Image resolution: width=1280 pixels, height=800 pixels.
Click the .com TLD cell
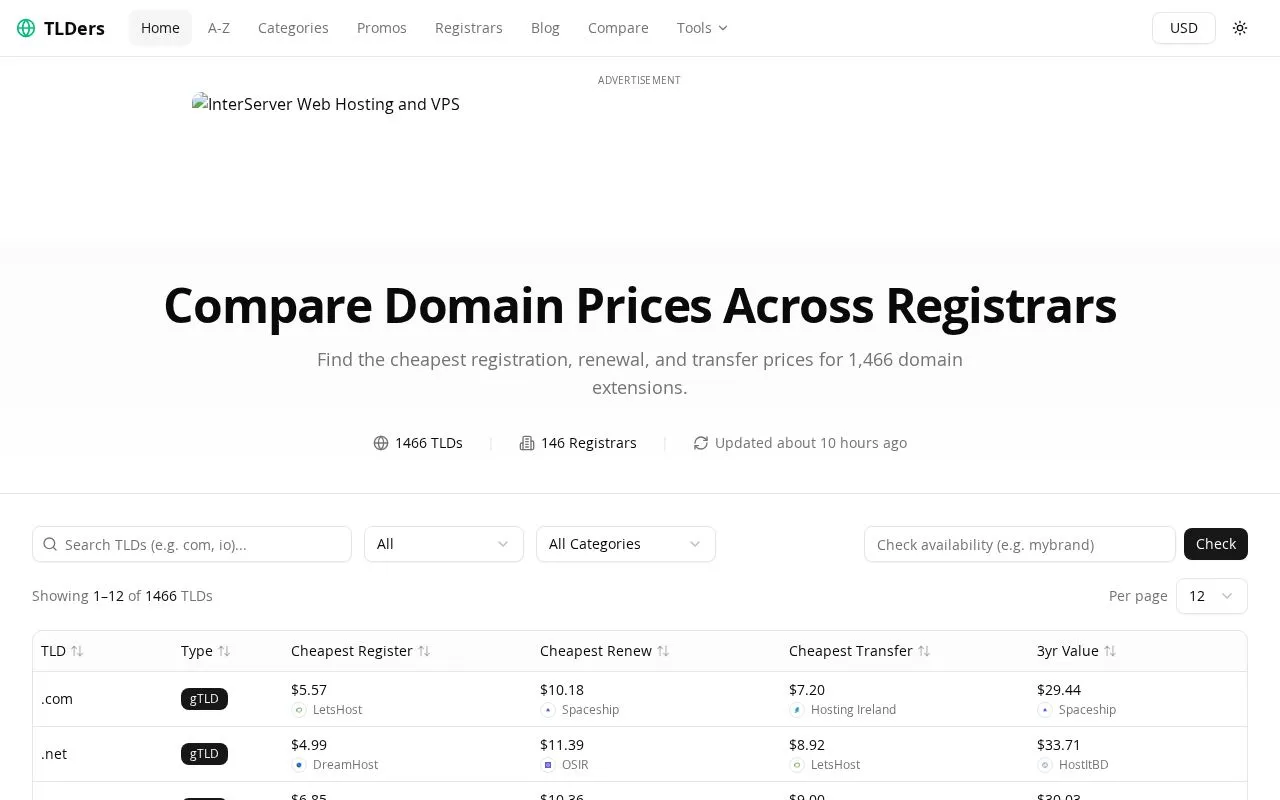pyautogui.click(x=57, y=699)
